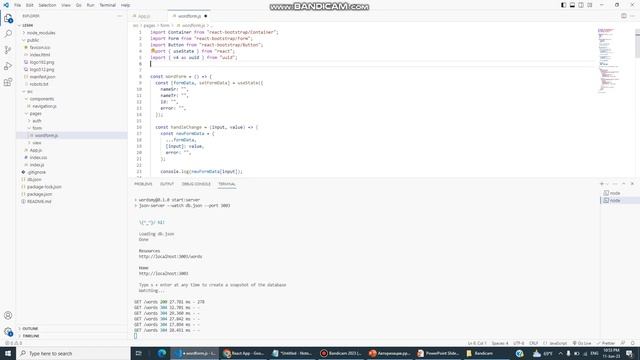Screen dimensions: 640x360
Task: Open the File menu
Action: (18, 5)
